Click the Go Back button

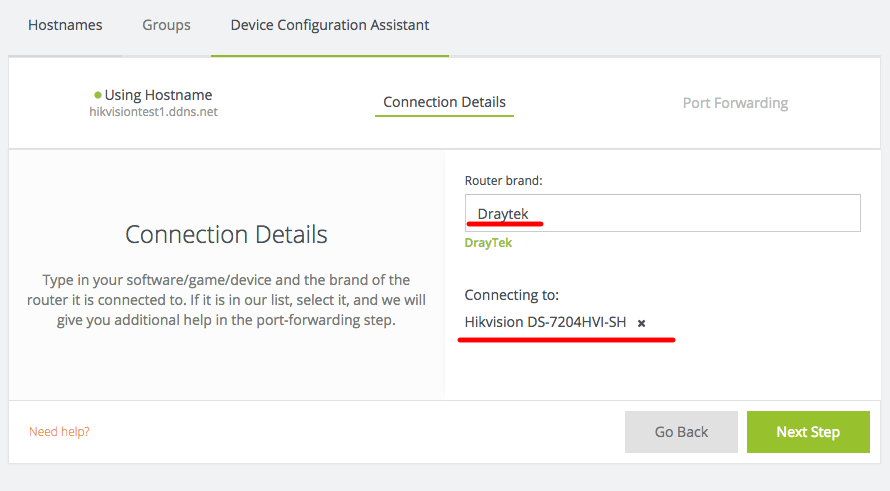681,432
